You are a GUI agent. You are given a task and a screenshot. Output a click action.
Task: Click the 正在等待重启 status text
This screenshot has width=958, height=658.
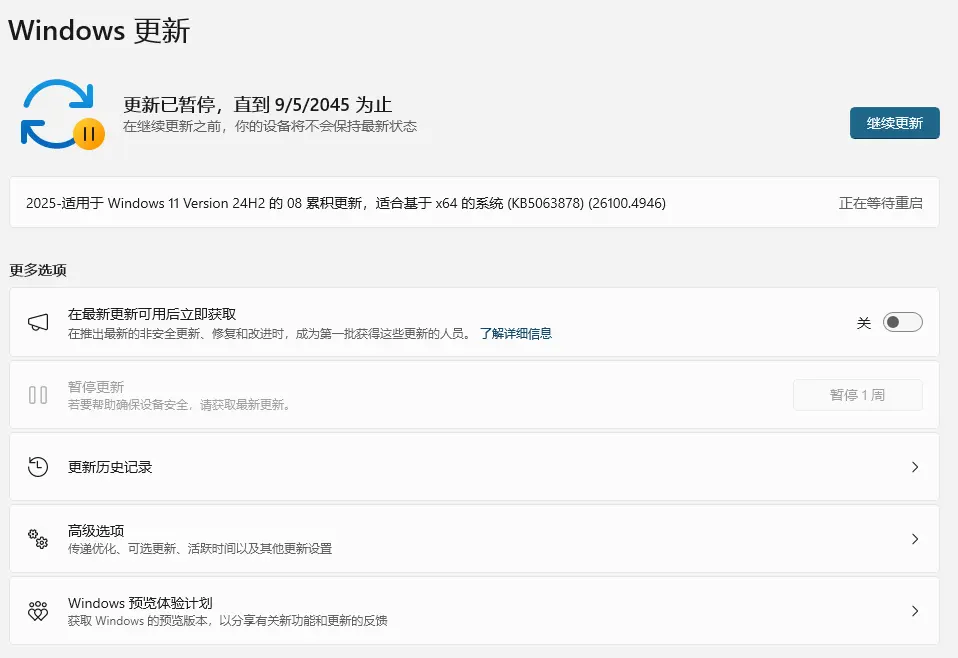tap(880, 203)
